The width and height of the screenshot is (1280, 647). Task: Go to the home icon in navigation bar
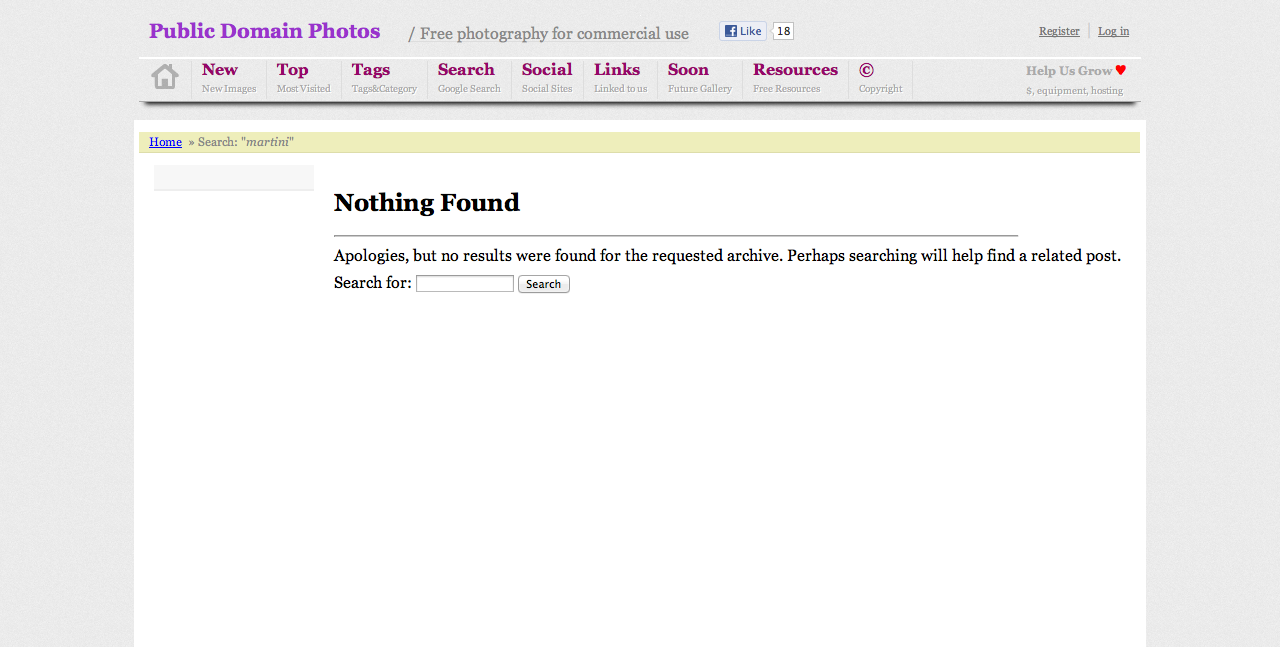pos(165,77)
